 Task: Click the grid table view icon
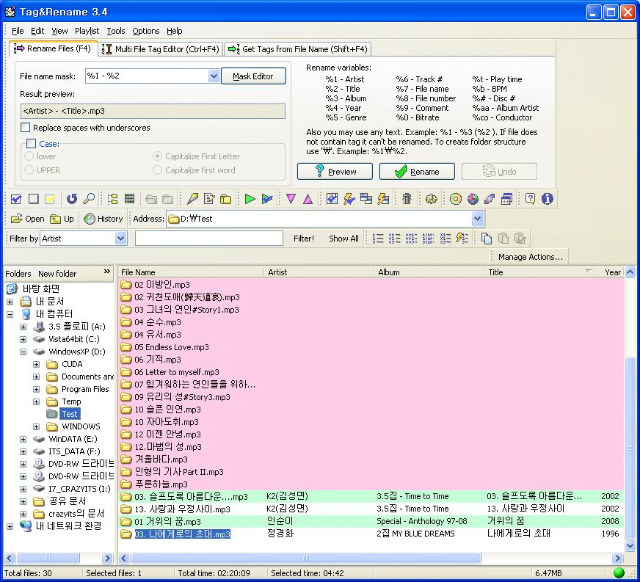(x=129, y=199)
